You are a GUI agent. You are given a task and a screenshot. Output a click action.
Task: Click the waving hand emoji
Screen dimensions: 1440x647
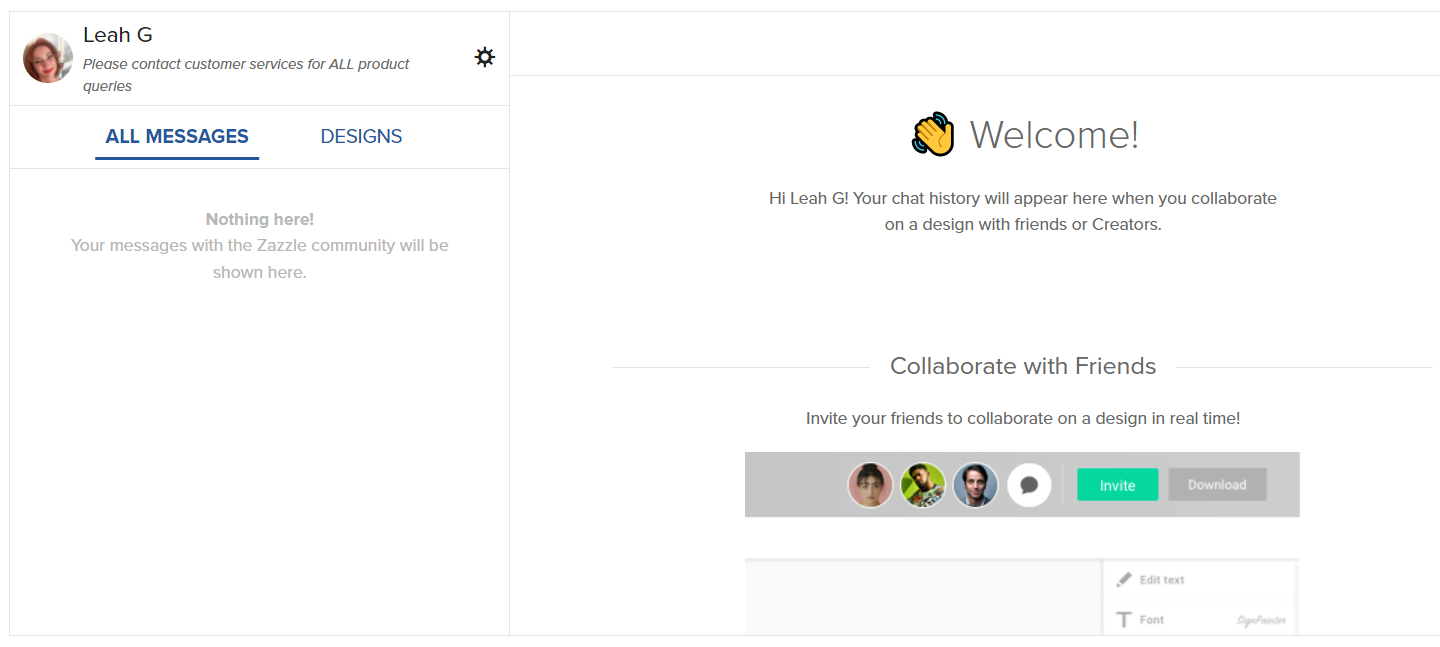934,134
